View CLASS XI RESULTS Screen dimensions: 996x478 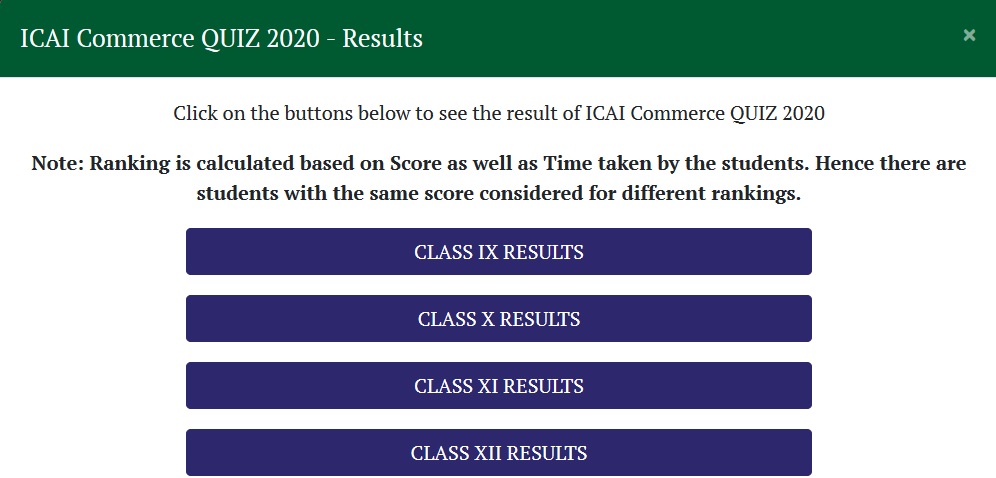[498, 386]
